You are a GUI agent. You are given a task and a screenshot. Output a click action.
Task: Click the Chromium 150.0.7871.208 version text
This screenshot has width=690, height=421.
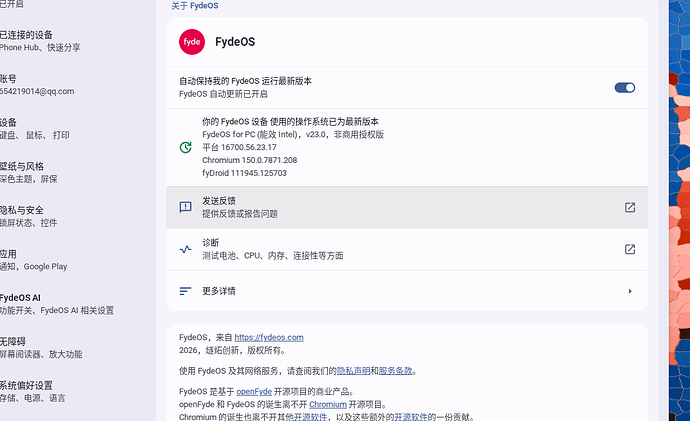[x=250, y=160]
